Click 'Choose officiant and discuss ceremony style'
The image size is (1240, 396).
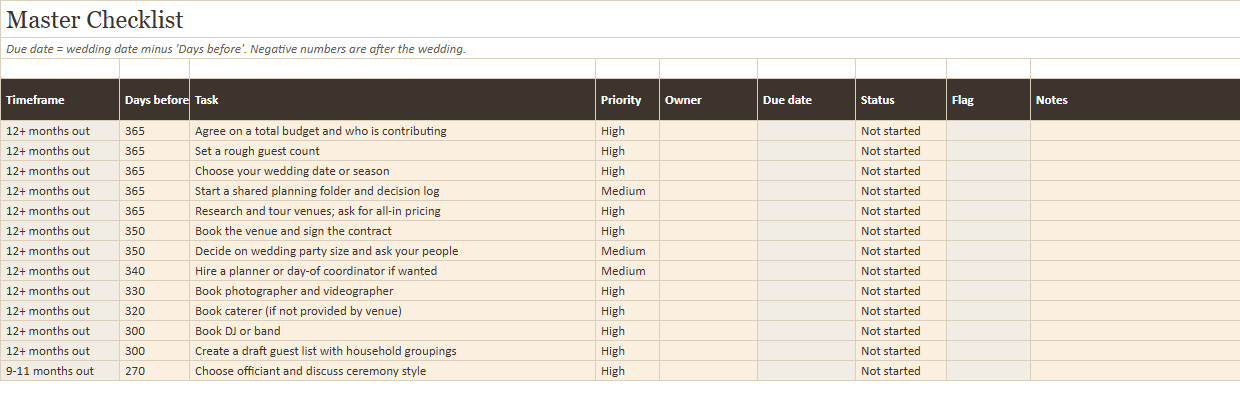[x=392, y=371]
